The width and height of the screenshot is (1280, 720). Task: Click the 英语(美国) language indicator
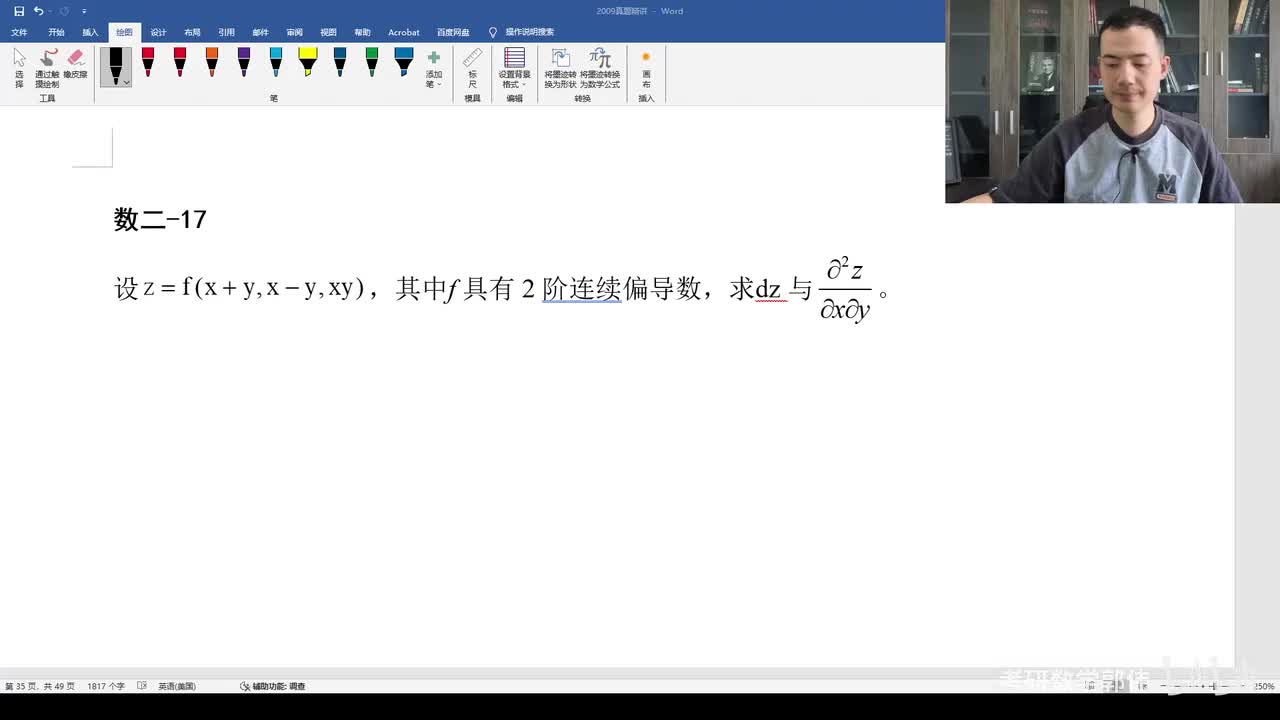point(177,686)
